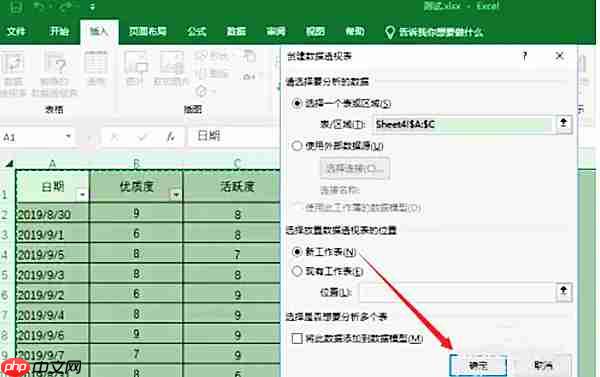Click the Undo arrow in quick access toolbar
This screenshot has width=600, height=377.
coord(39,7)
